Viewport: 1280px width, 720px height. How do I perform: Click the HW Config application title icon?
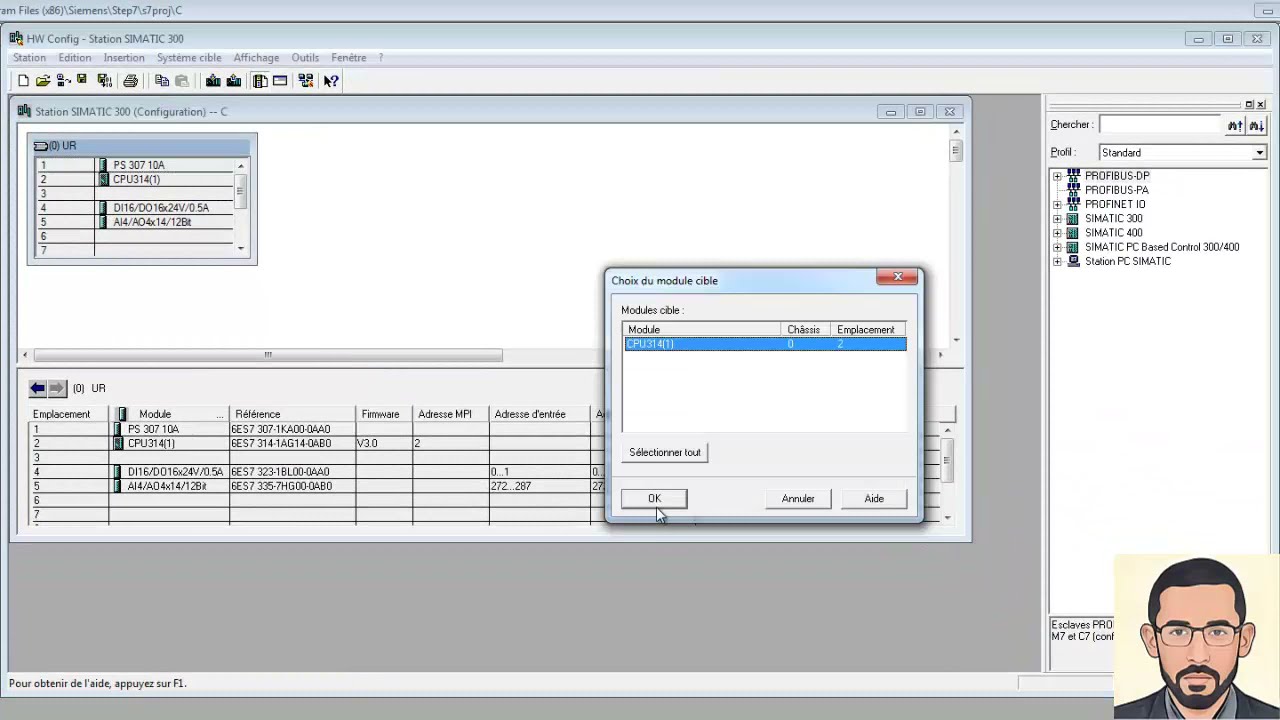coord(16,38)
